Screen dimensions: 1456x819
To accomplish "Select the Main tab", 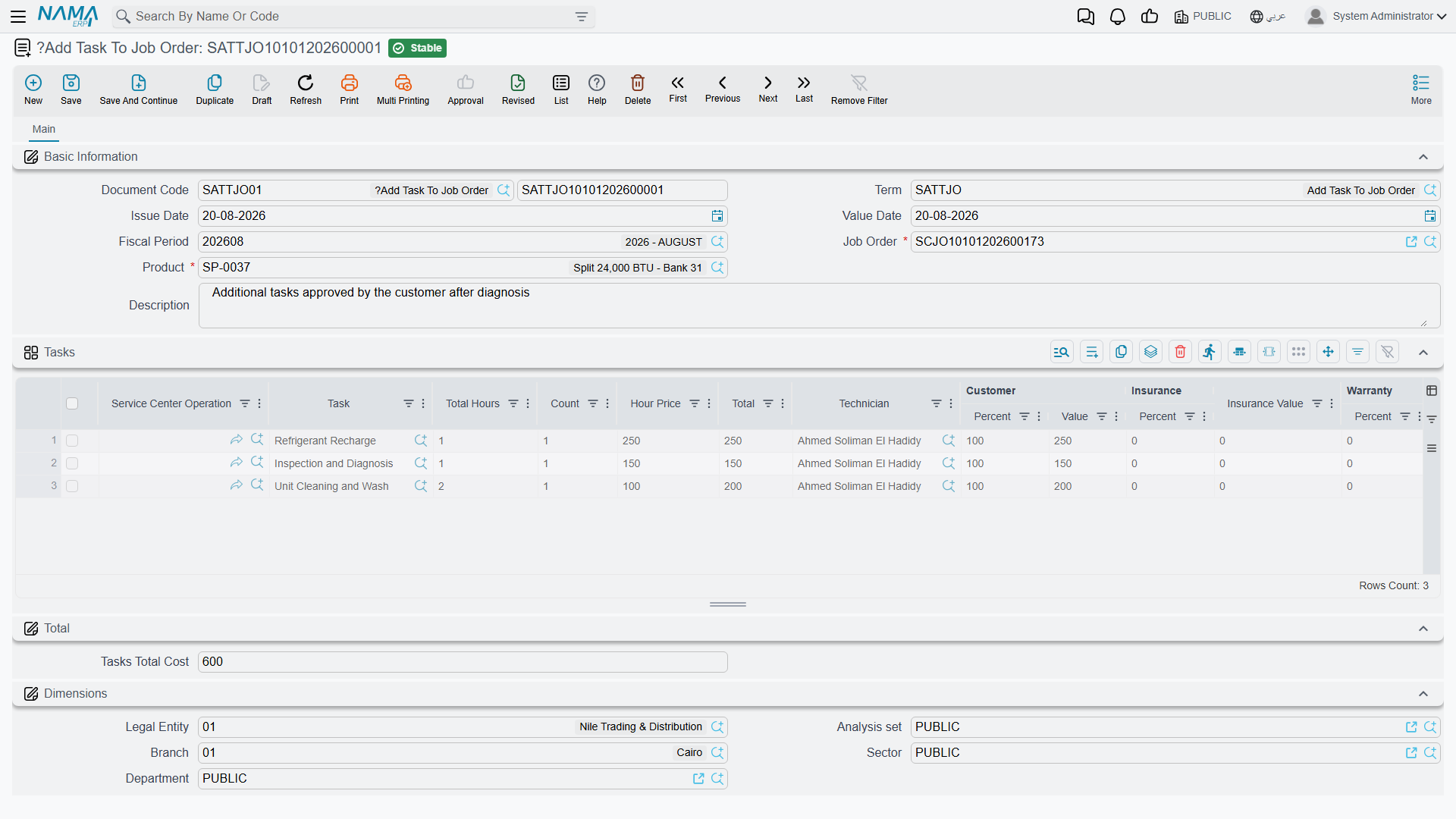I will pyautogui.click(x=44, y=129).
